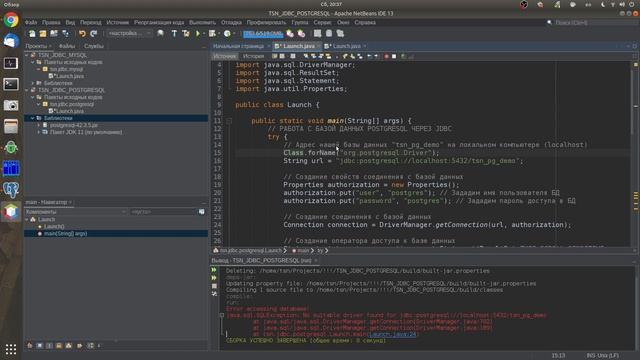Open the Правка menu
The width and height of the screenshot is (640, 360).
[x=51, y=22]
